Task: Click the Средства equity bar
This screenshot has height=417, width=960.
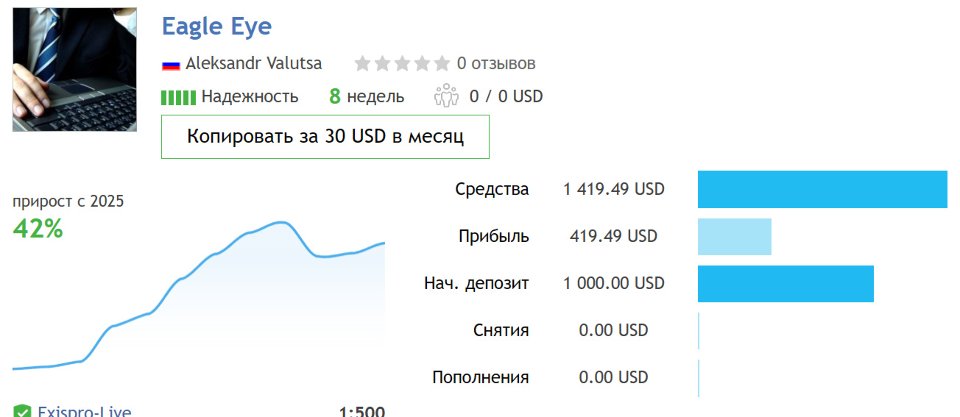Action: (x=822, y=190)
